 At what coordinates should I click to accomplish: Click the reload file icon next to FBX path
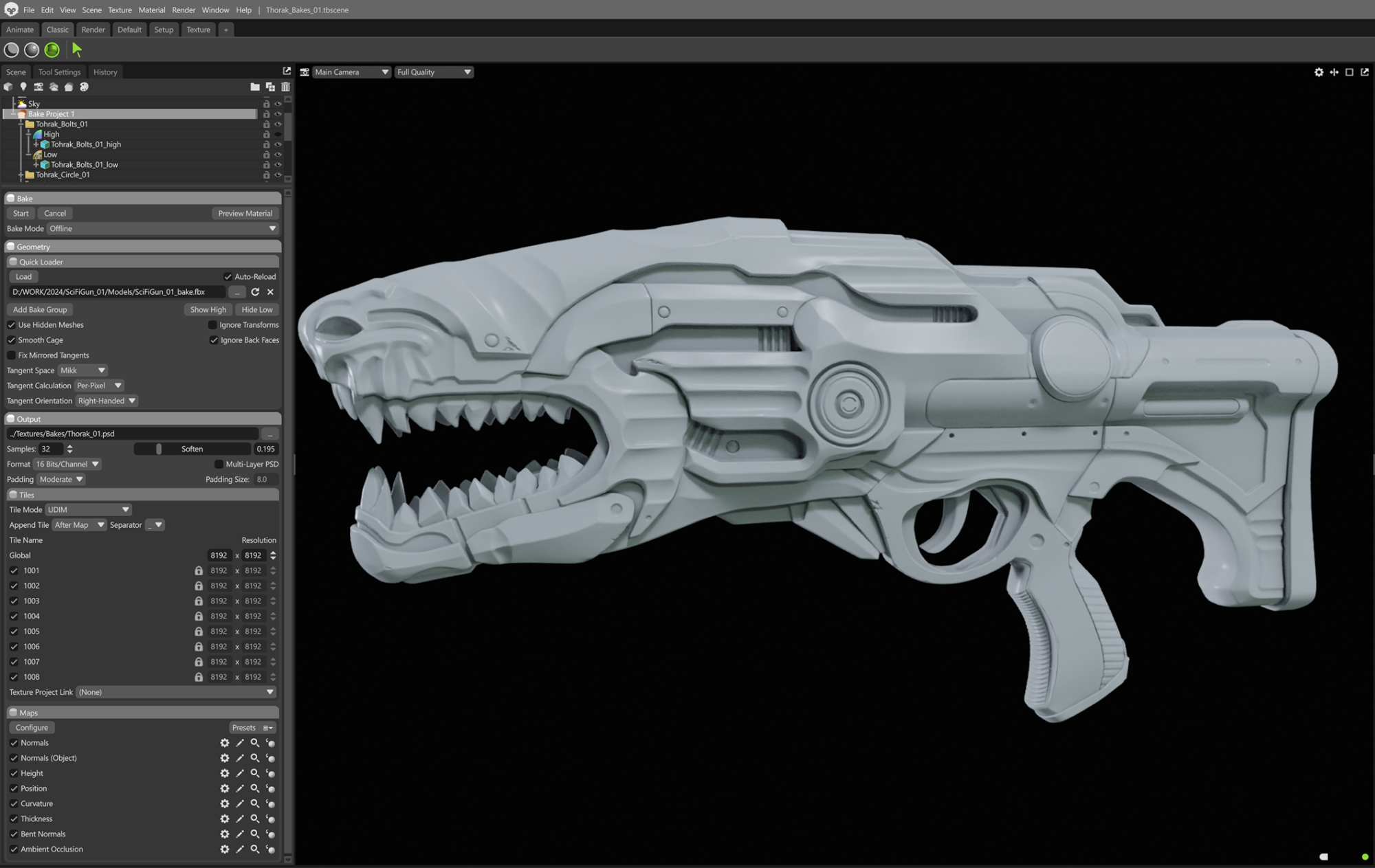pyautogui.click(x=255, y=292)
